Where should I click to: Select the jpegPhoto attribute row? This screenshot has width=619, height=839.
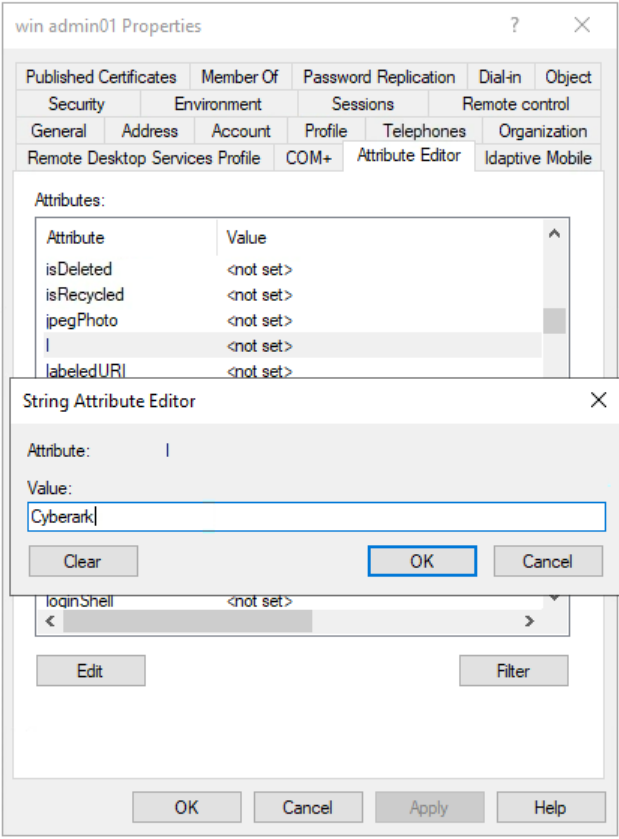[150, 320]
